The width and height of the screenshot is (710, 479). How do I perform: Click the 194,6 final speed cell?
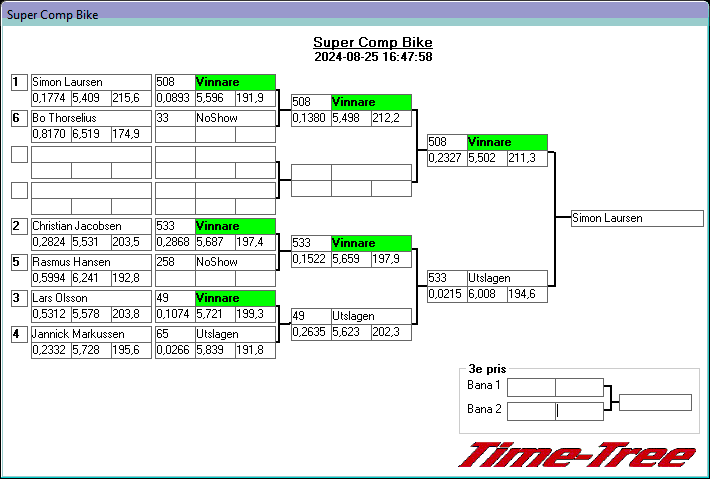(528, 294)
